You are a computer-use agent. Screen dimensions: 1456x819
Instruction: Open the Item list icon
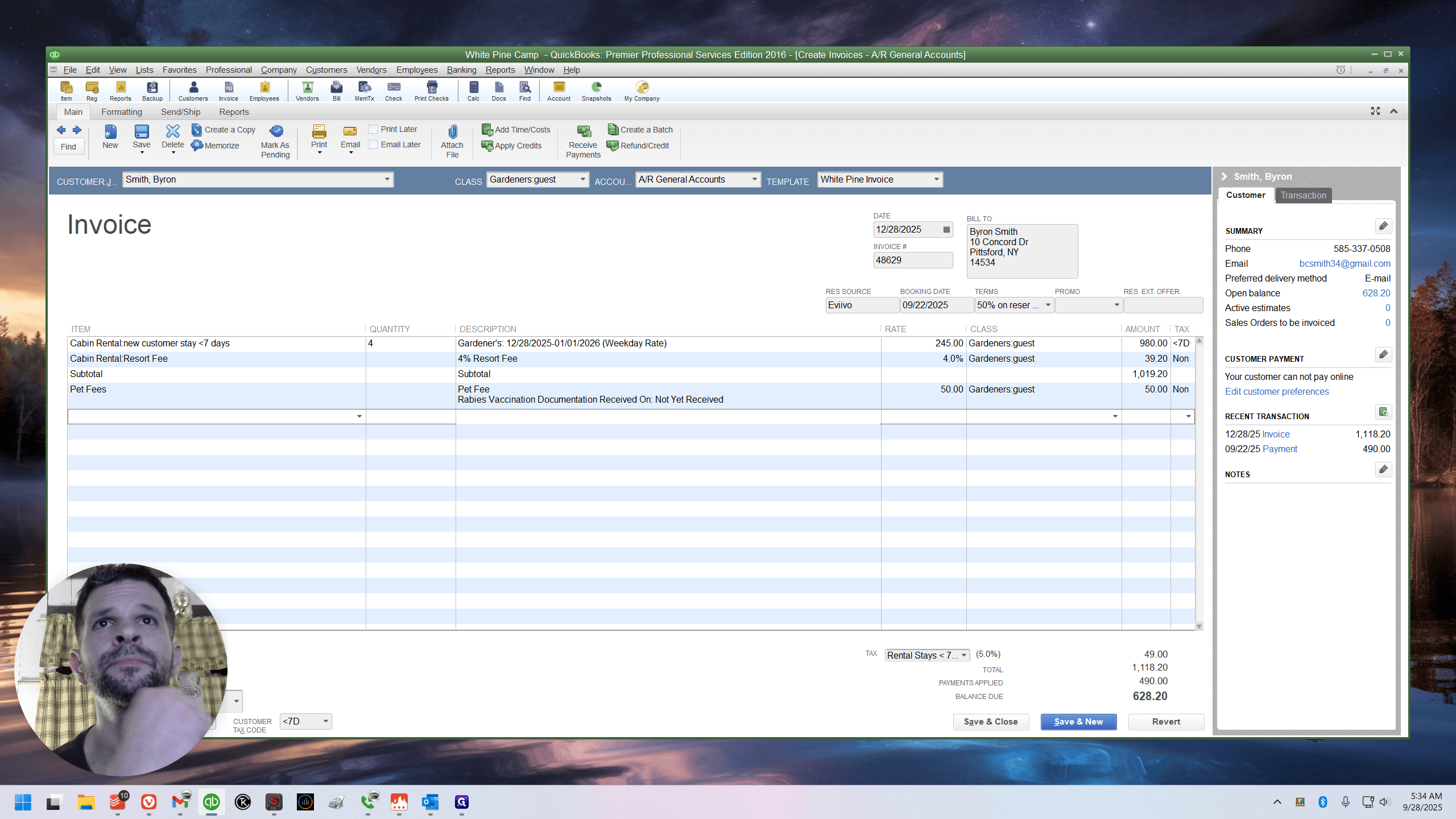pyautogui.click(x=66, y=90)
